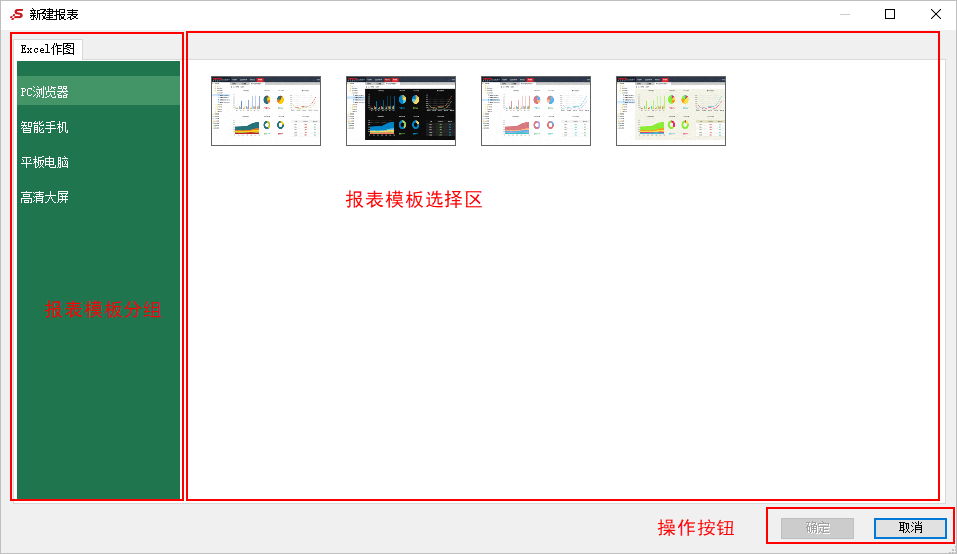
Task: Select the first blue-themed report template thumbnail
Action: [265, 111]
